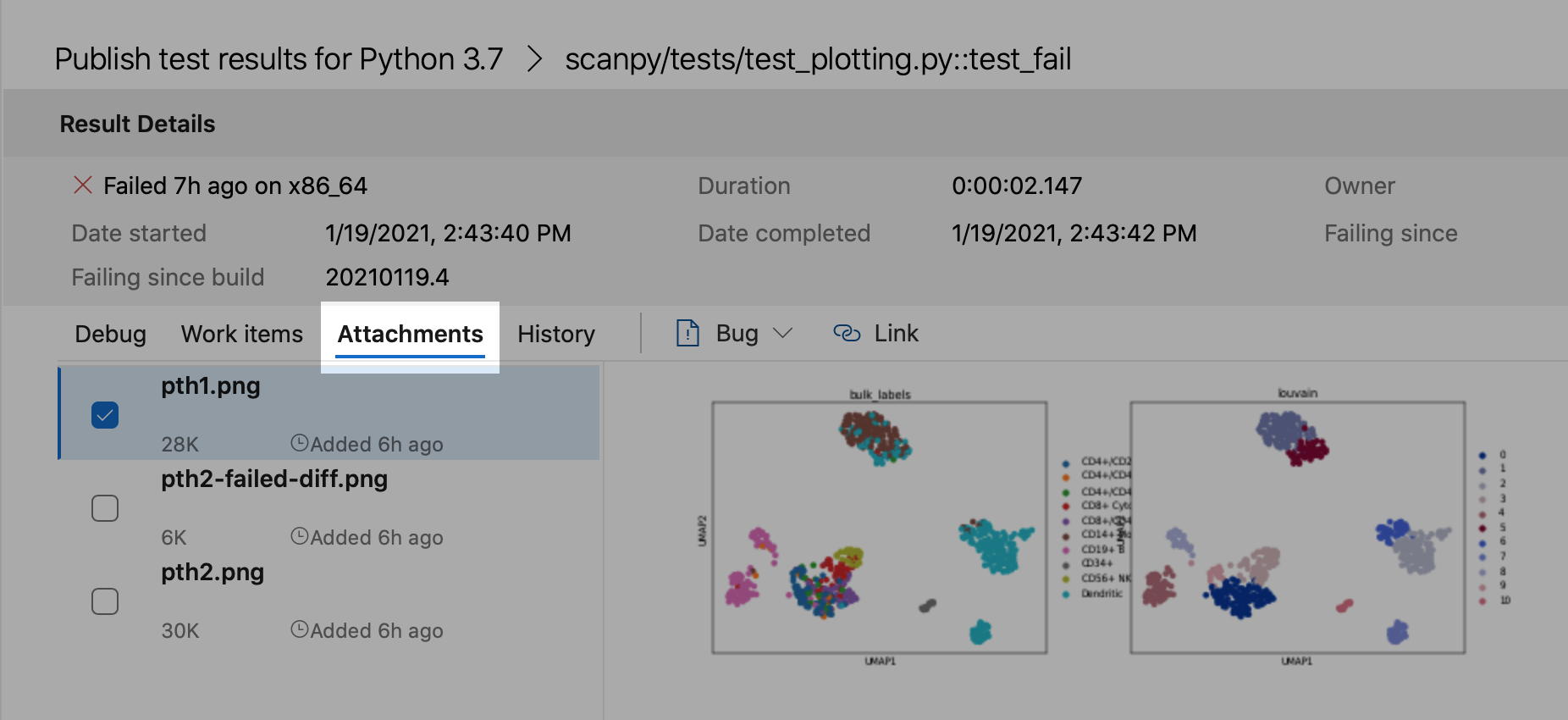Click the Link button label

pyautogui.click(x=896, y=334)
